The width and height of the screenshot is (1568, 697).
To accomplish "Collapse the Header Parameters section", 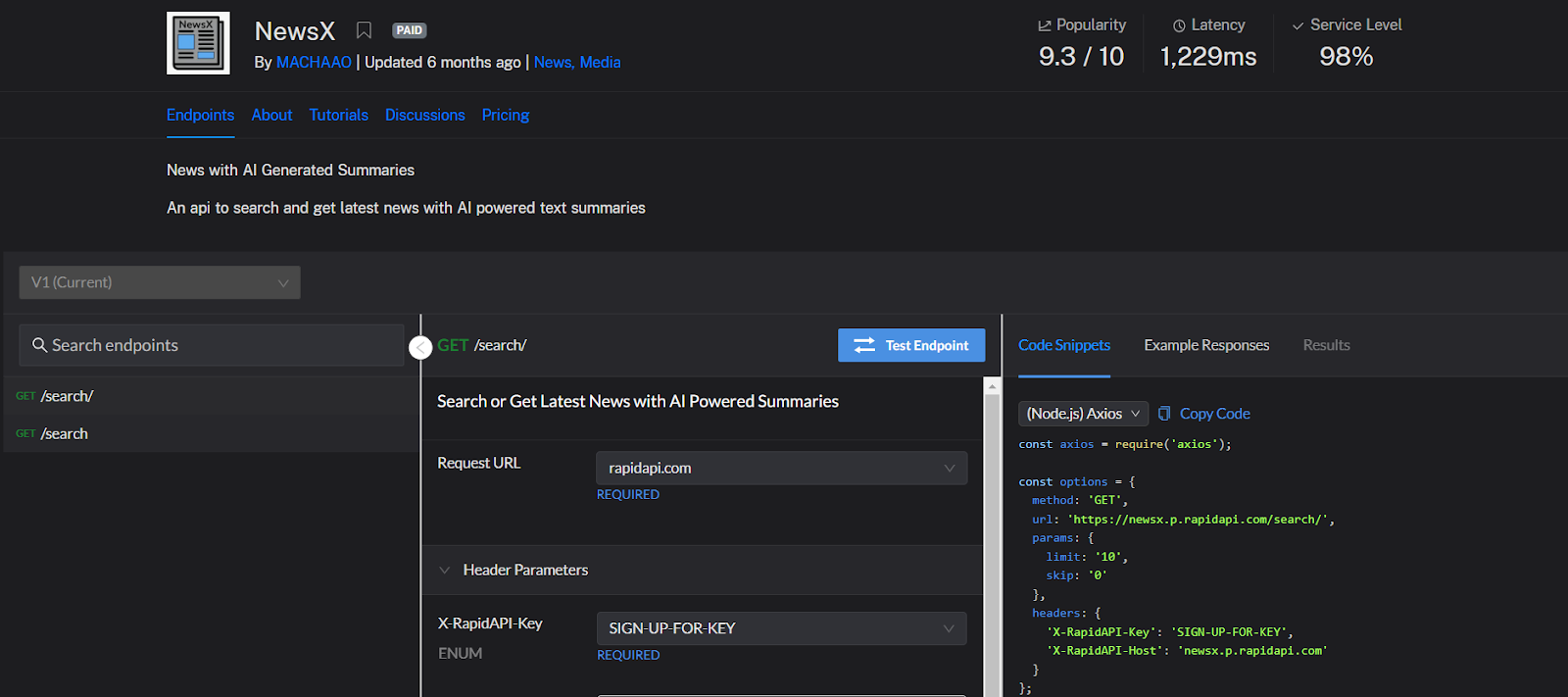I will click(x=444, y=571).
